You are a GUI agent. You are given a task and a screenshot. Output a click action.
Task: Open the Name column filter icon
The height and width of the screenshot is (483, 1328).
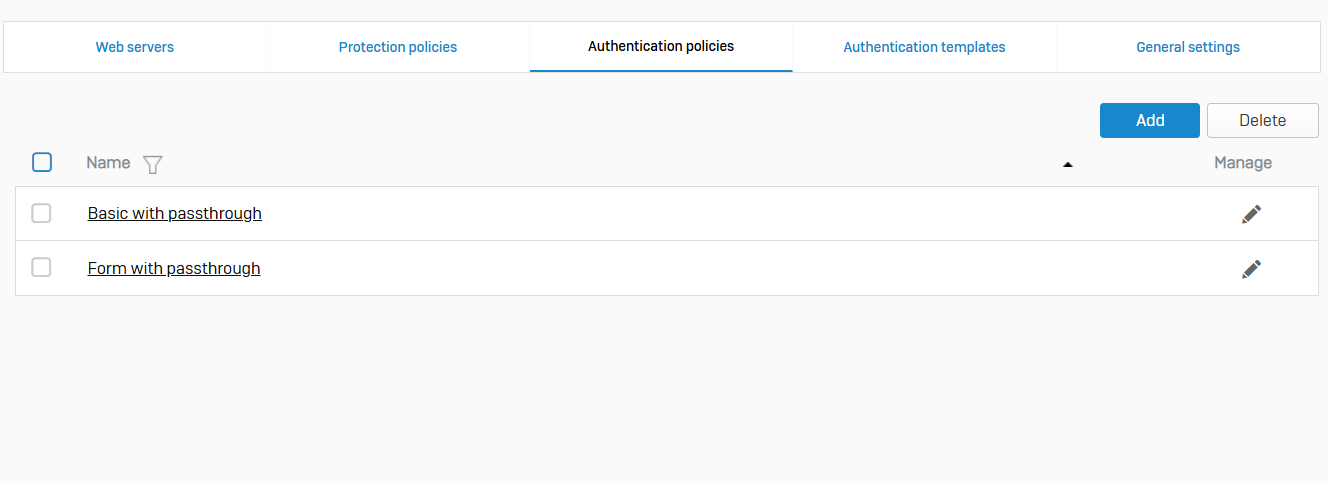pos(152,164)
